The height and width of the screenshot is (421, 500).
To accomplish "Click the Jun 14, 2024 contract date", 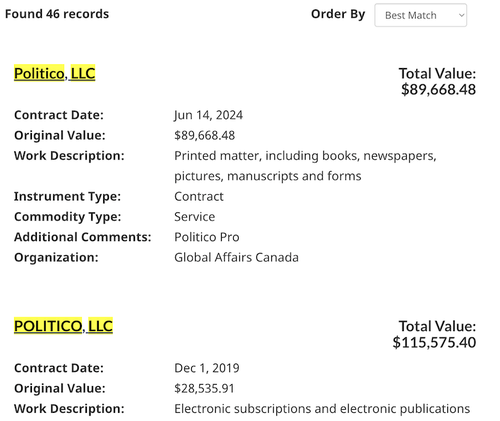I will click(x=208, y=115).
